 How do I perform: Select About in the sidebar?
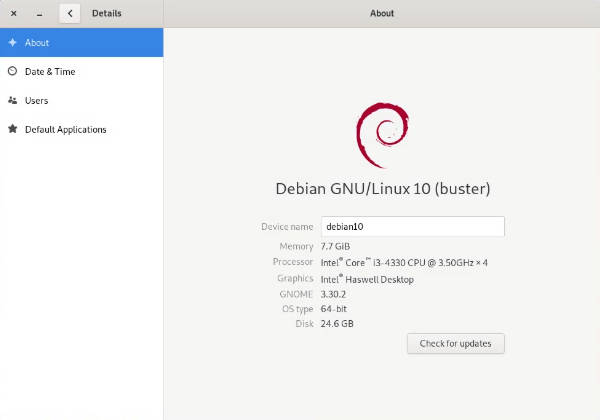(x=82, y=42)
